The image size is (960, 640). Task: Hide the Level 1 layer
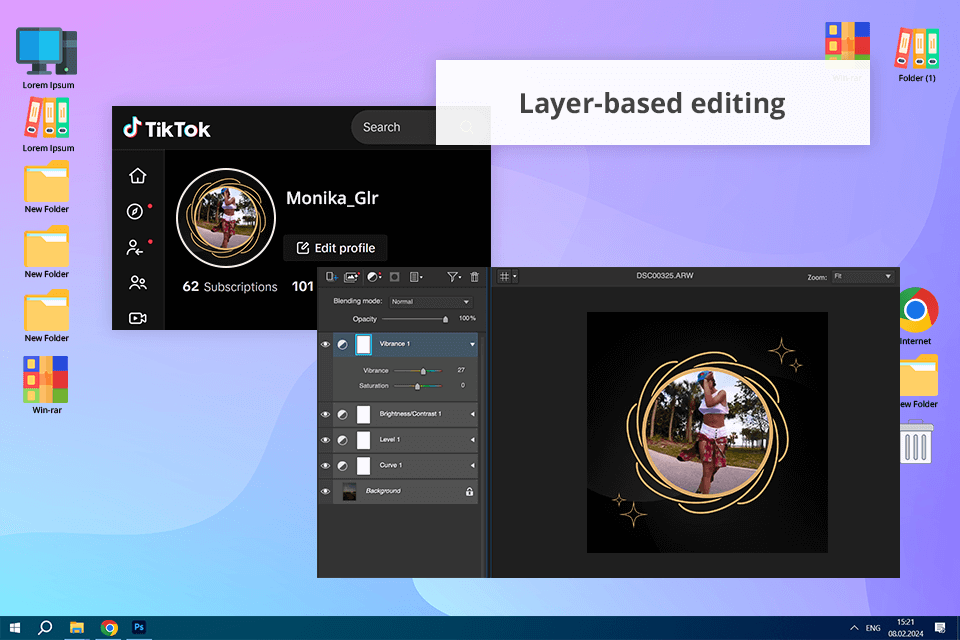pyautogui.click(x=326, y=440)
